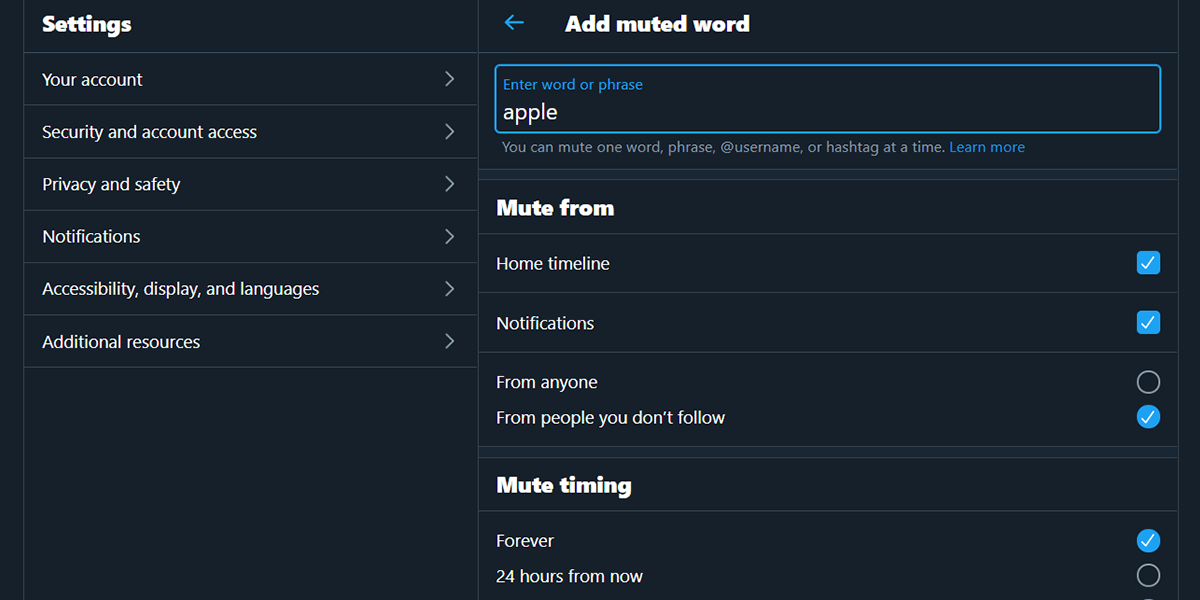Image resolution: width=1200 pixels, height=600 pixels.
Task: Select the From anyone radio button
Action: [1148, 382]
